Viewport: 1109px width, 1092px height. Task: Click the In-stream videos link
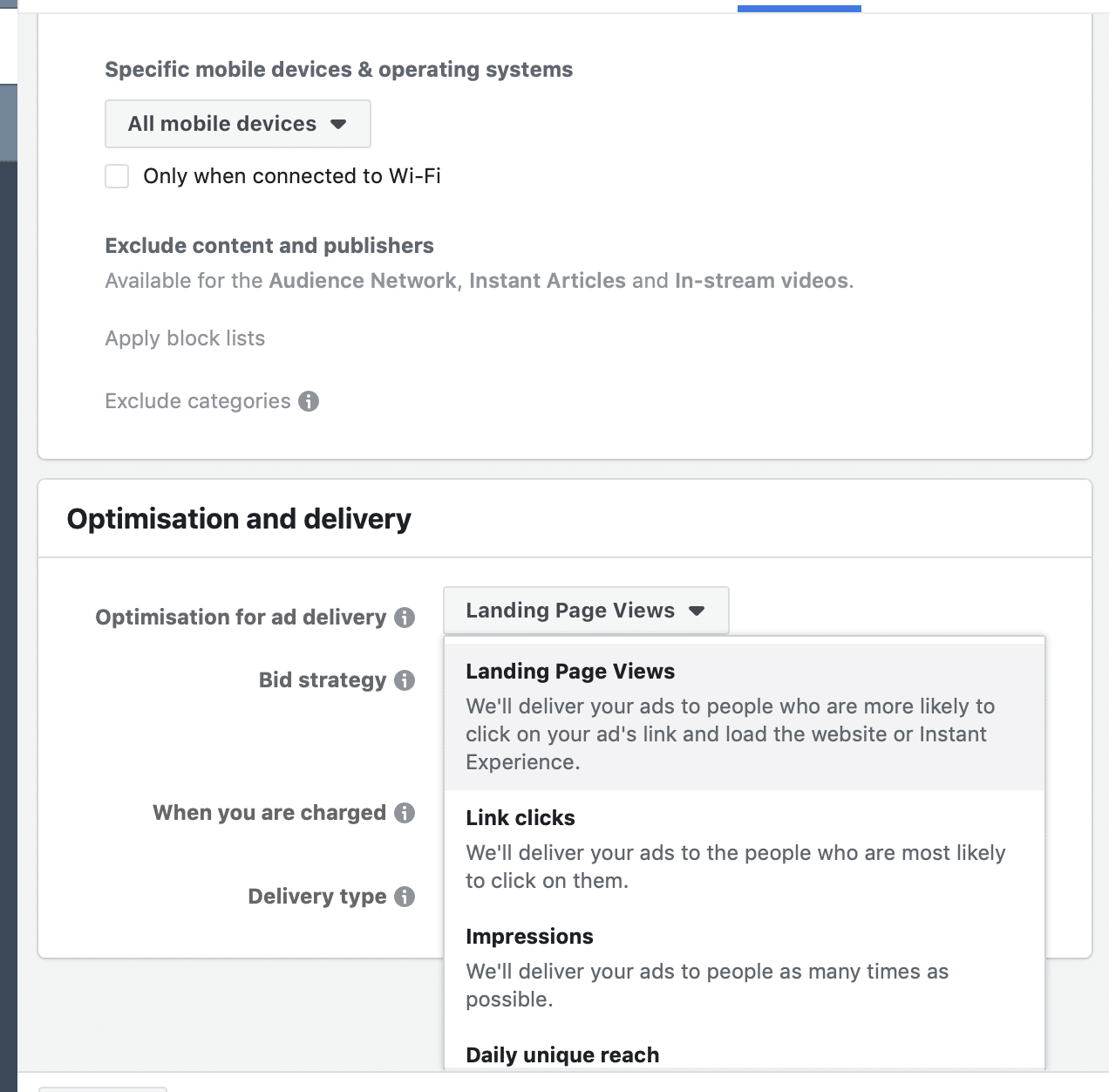pos(761,281)
